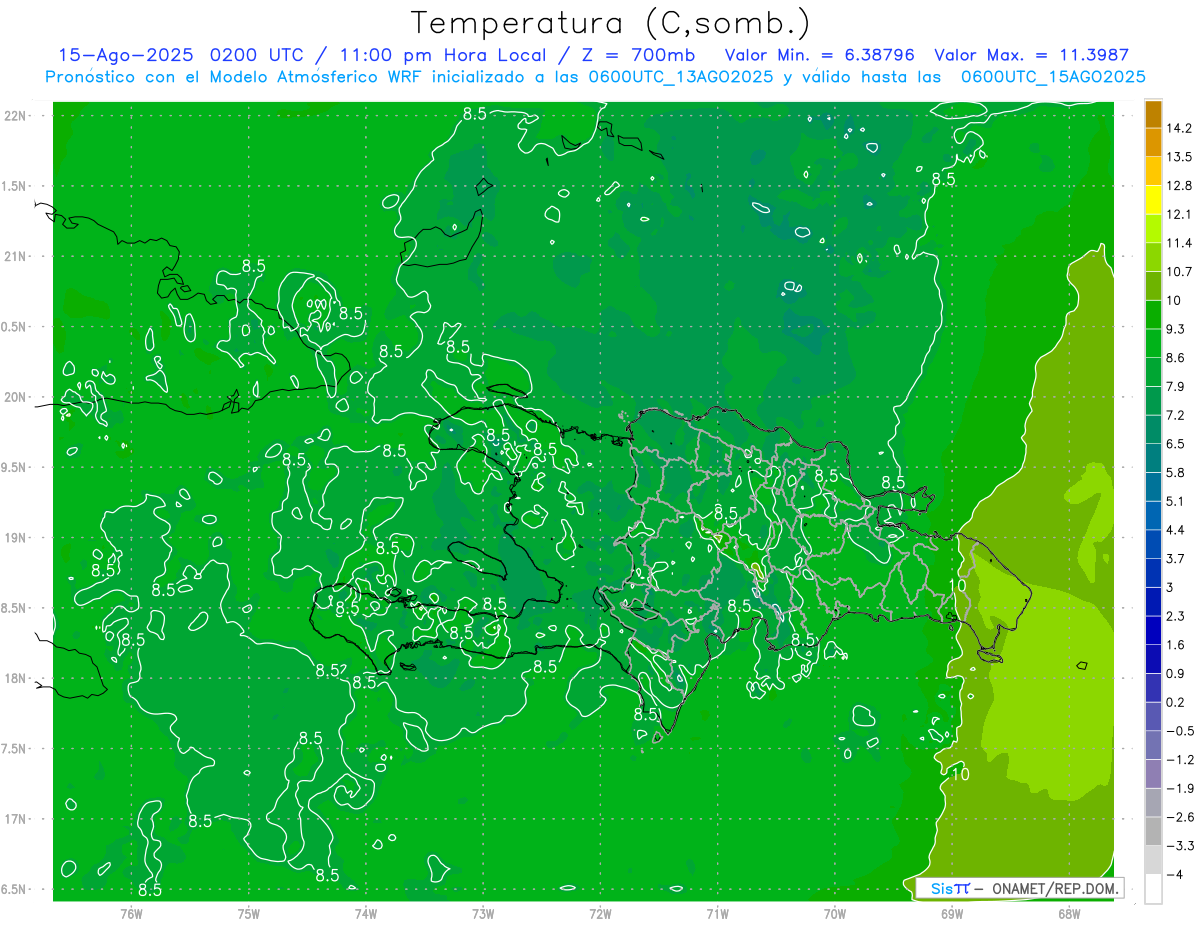This screenshot has height=927, width=1200.
Task: Click the 13.5 colorbar value
Action: [1178, 157]
